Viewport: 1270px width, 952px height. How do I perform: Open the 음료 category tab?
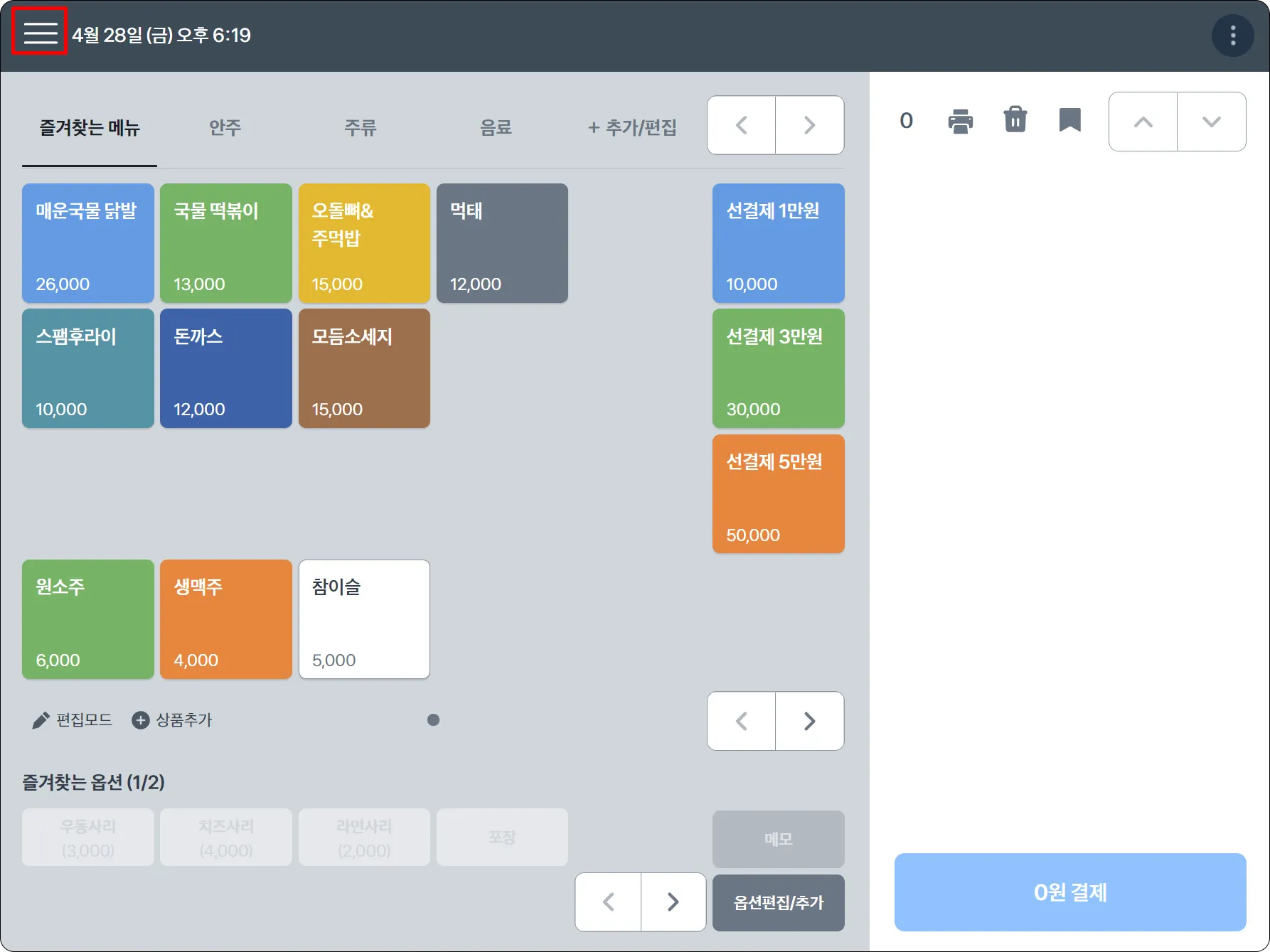point(496,128)
